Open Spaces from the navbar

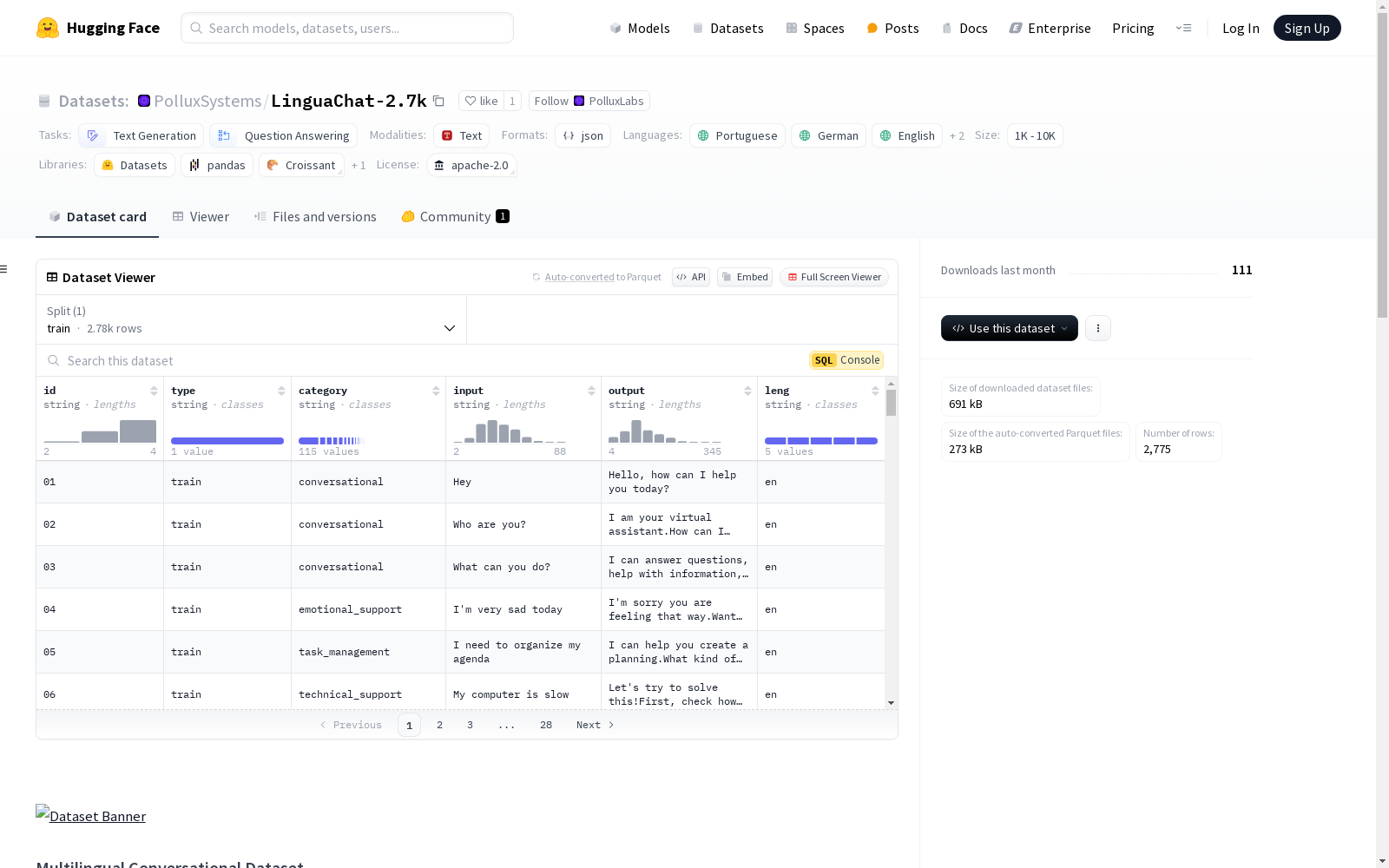pos(815,28)
